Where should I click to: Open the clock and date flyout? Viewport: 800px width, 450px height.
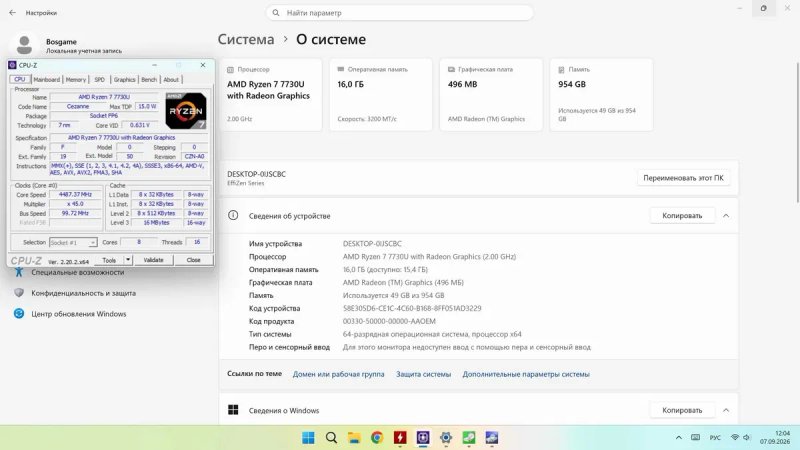coord(774,437)
